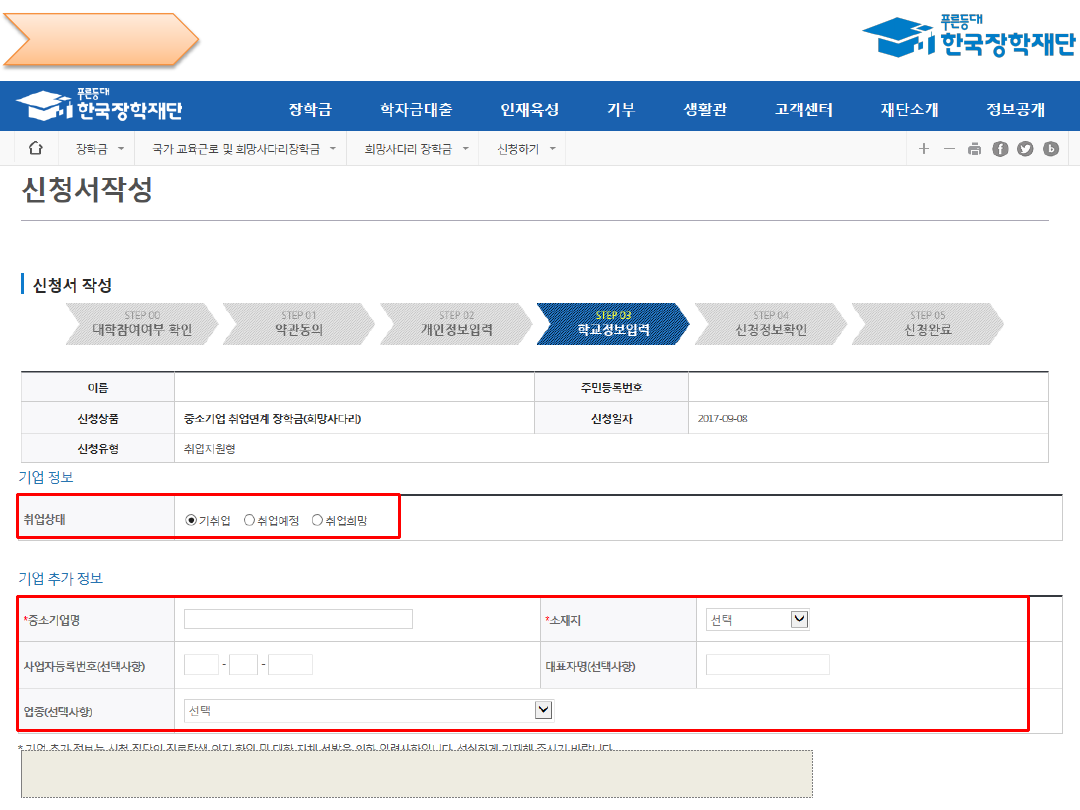Open the 소재지 dropdown
Viewport: 1080px width, 810px height.
[x=757, y=620]
